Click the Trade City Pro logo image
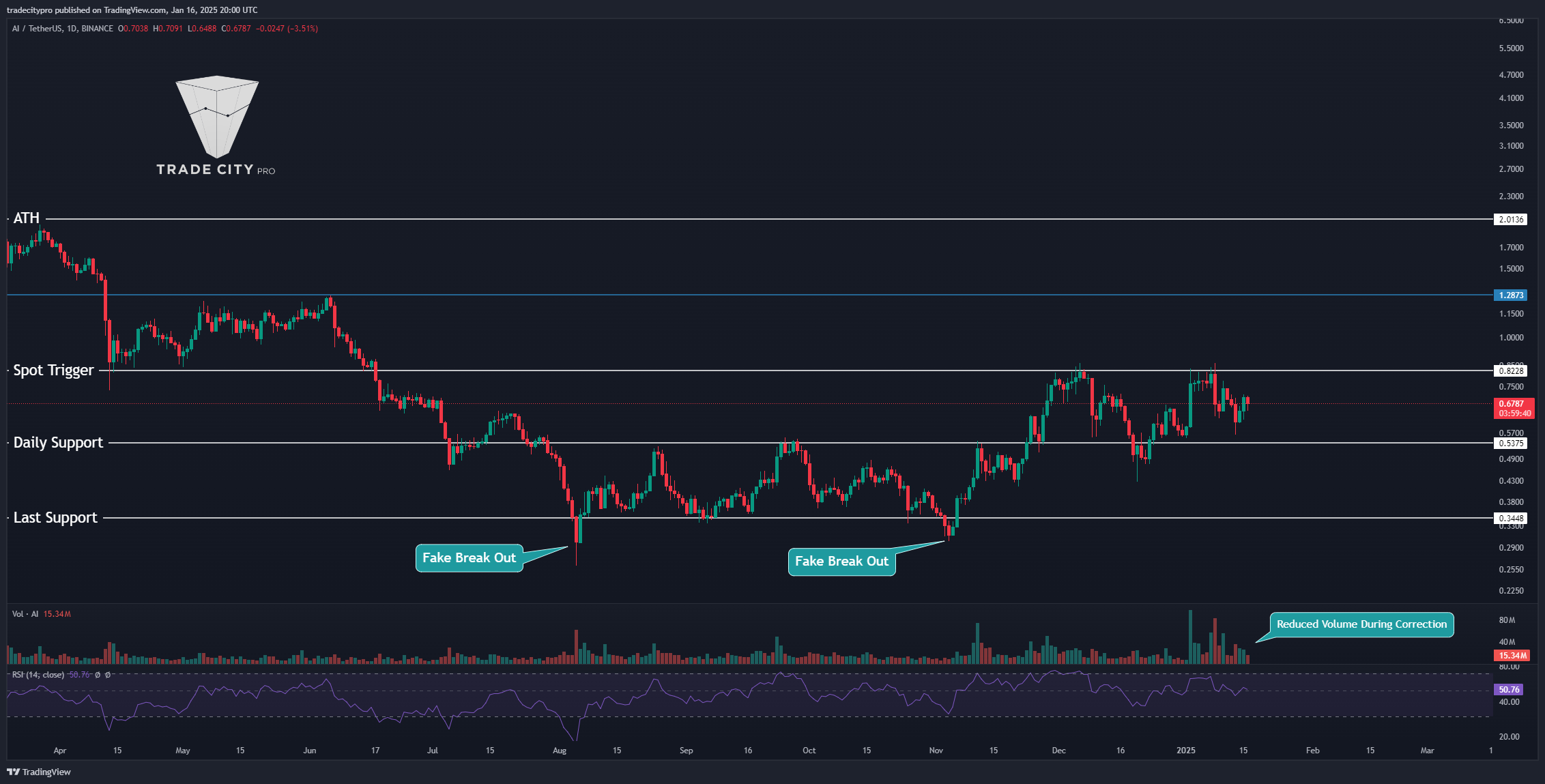Image resolution: width=1545 pixels, height=784 pixels. tap(216, 126)
